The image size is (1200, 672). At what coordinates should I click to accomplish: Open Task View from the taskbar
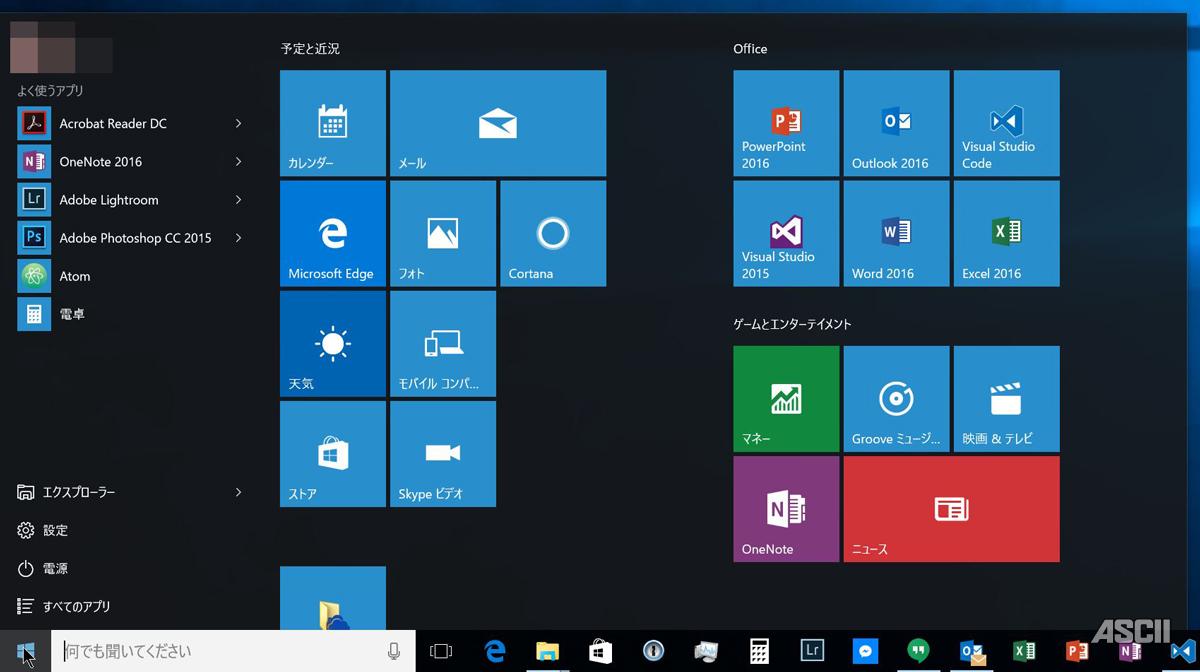441,651
